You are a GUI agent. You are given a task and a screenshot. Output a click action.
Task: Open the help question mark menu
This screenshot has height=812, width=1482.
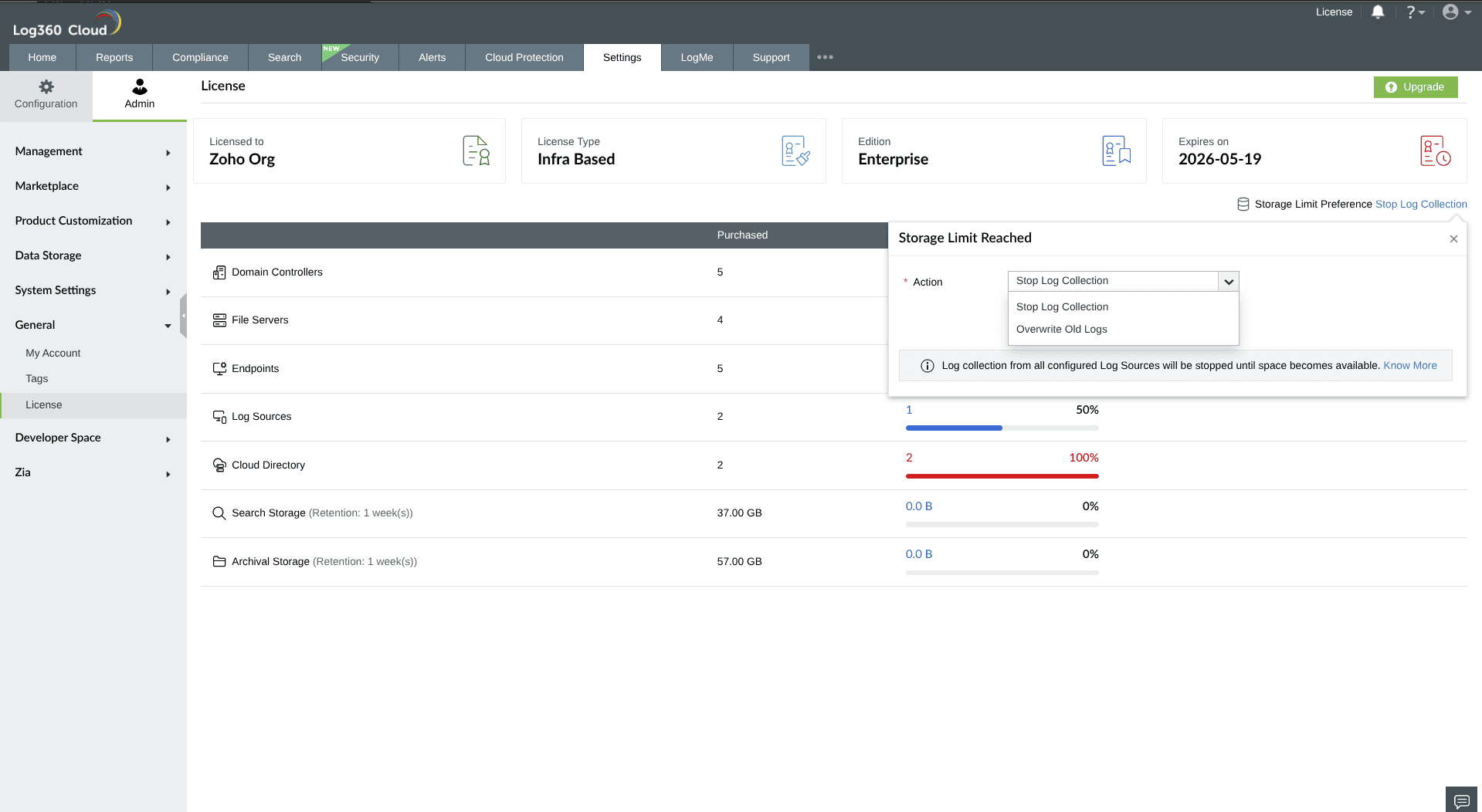coord(1415,12)
